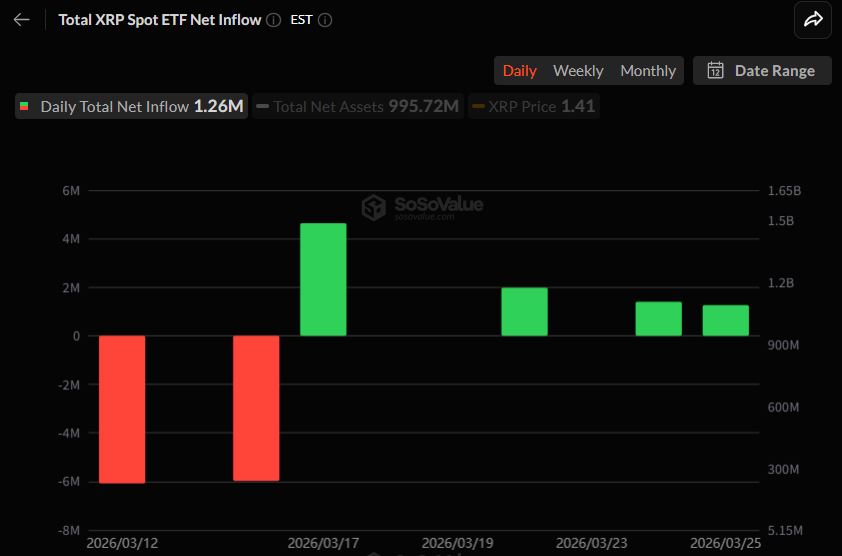Click the rightmost green bar at 2026/03/25
Image resolution: width=842 pixels, height=556 pixels.
click(x=725, y=320)
